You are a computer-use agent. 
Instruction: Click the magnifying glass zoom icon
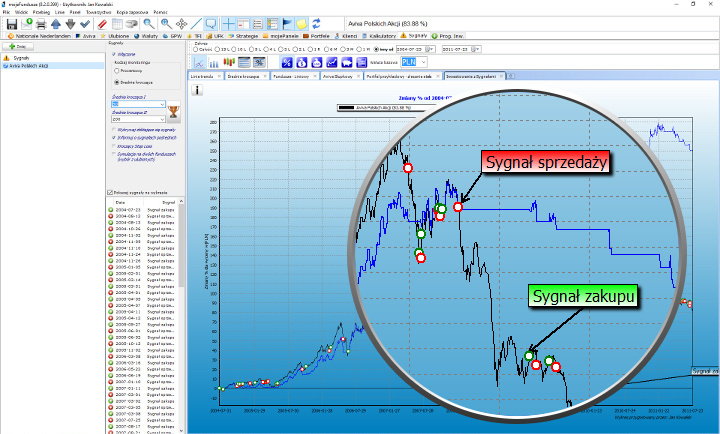(x=149, y=22)
